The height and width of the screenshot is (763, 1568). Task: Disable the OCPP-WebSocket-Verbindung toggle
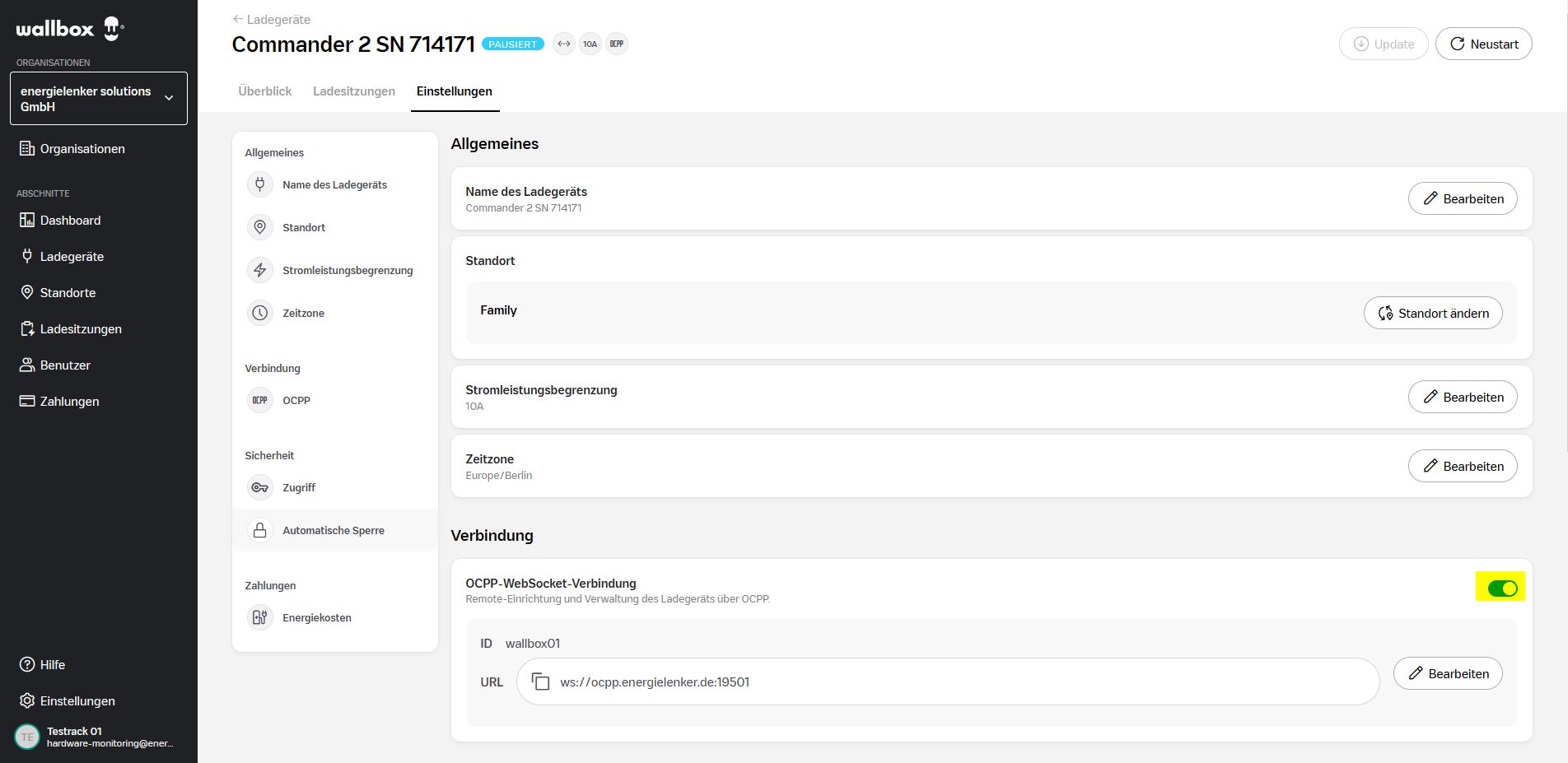pyautogui.click(x=1502, y=588)
